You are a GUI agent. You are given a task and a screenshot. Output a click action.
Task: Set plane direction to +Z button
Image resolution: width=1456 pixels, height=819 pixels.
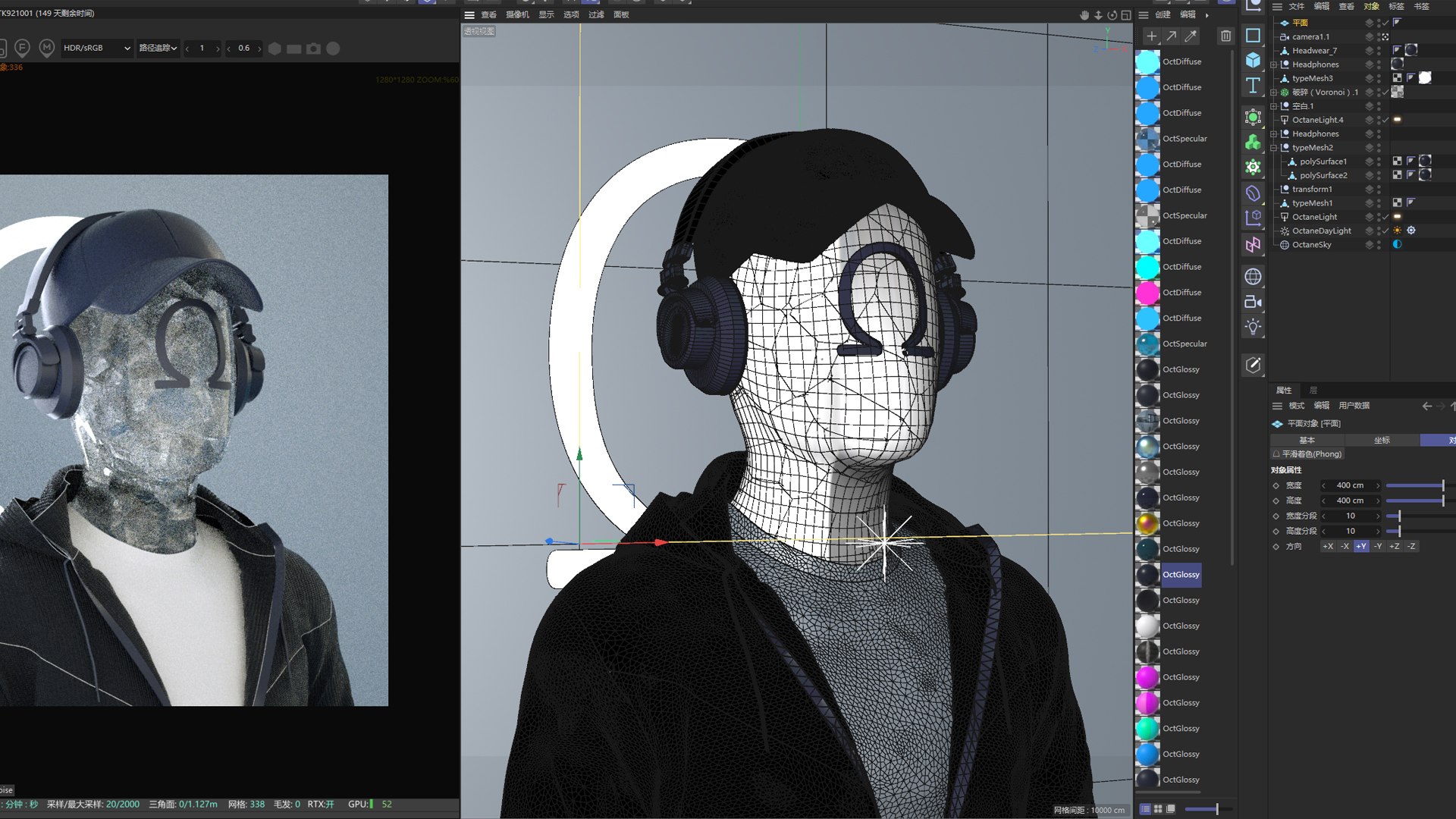[x=1394, y=546]
